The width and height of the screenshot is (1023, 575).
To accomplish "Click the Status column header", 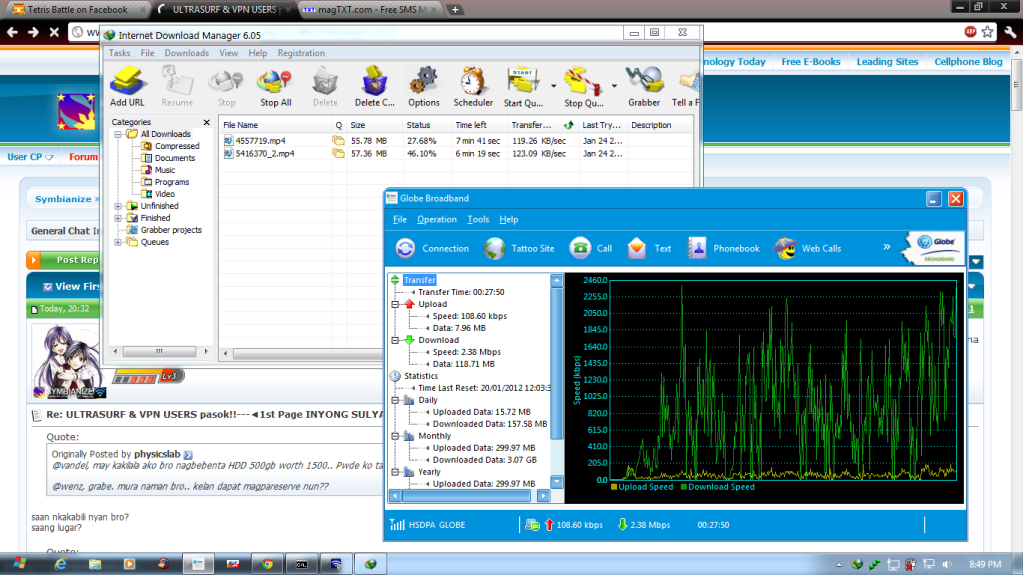I will pyautogui.click(x=427, y=125).
